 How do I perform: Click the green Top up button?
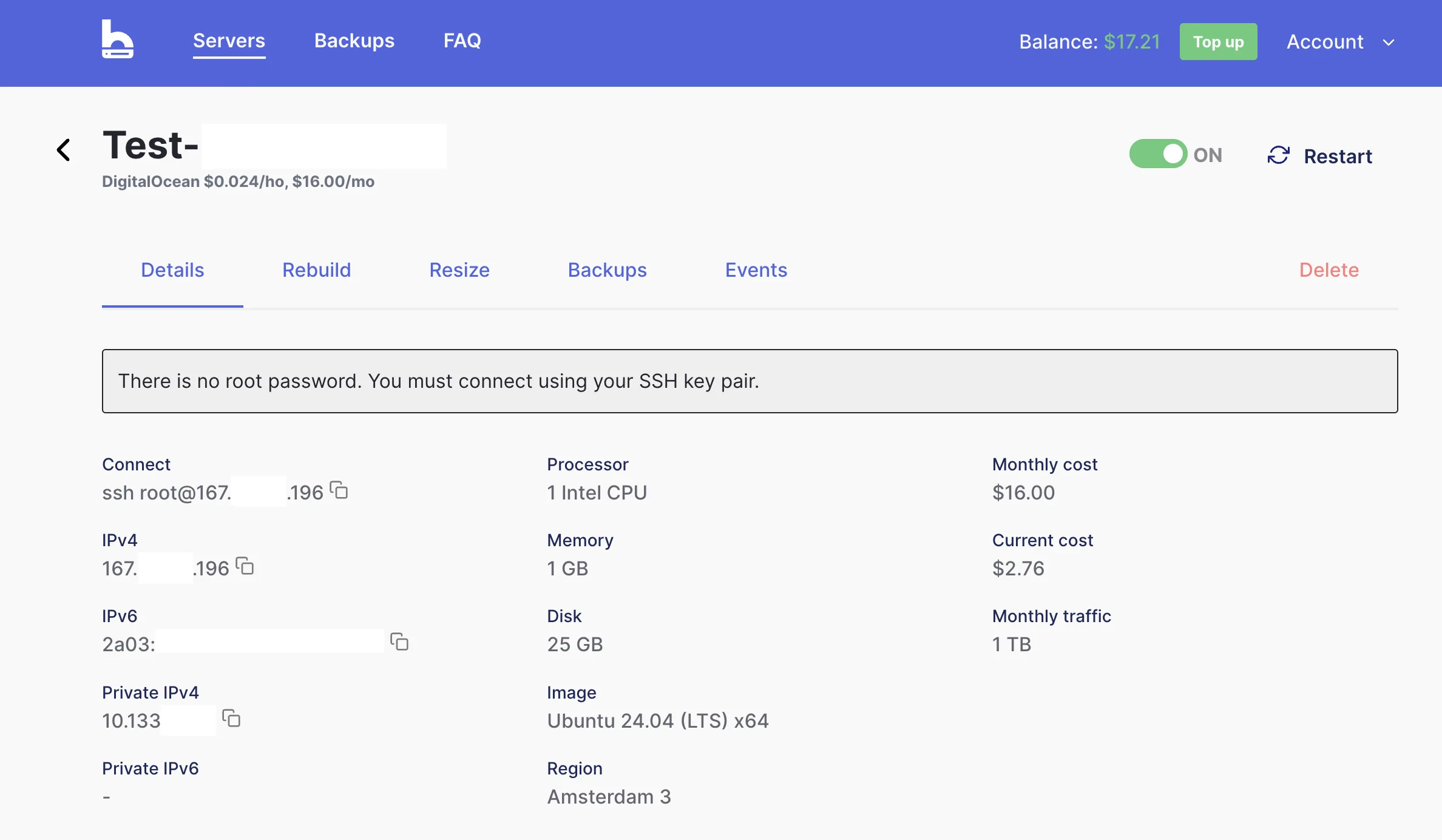click(1219, 42)
